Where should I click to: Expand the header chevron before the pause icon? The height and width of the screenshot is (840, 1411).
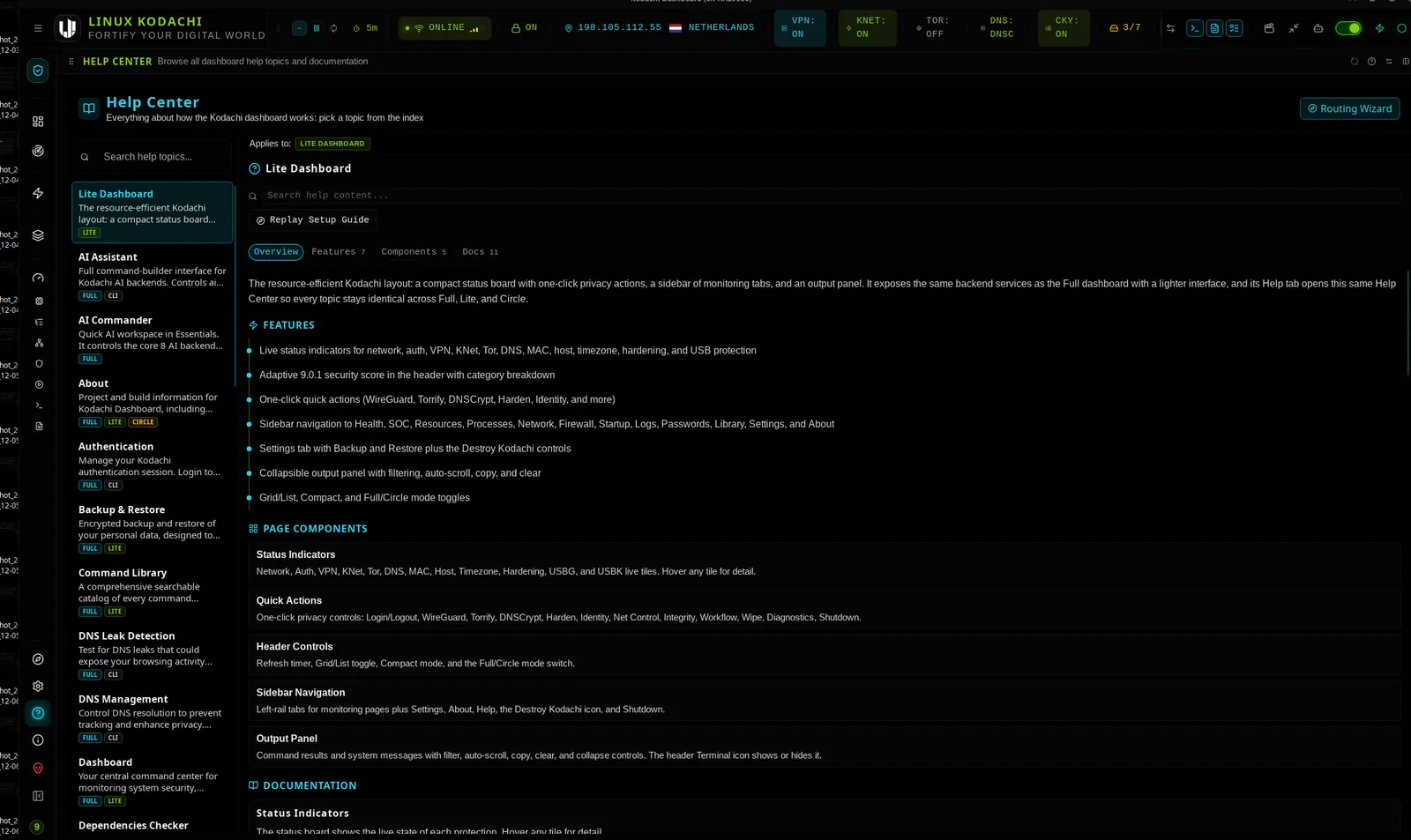[x=300, y=28]
